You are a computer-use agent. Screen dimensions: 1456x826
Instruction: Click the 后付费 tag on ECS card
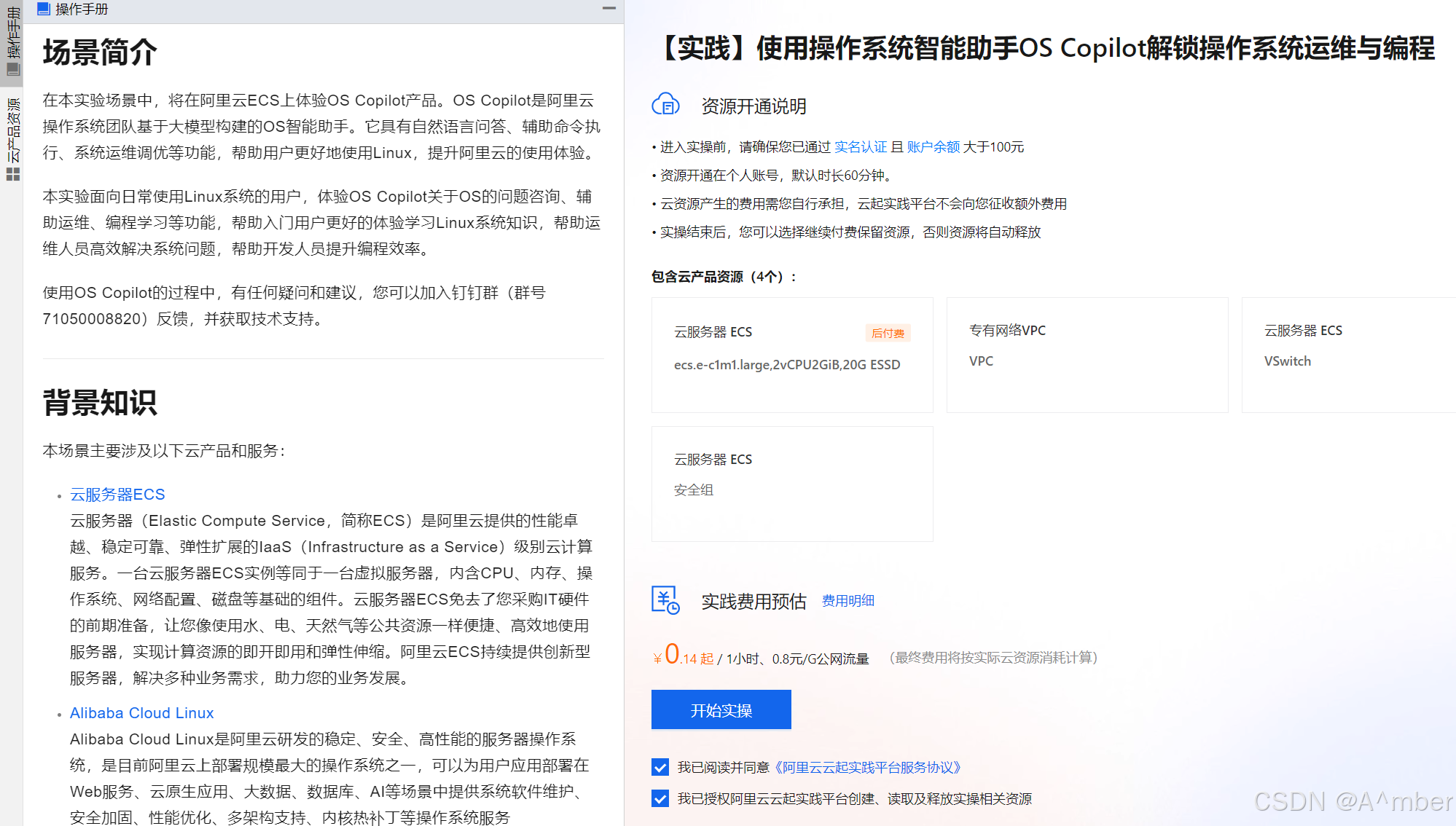click(887, 333)
